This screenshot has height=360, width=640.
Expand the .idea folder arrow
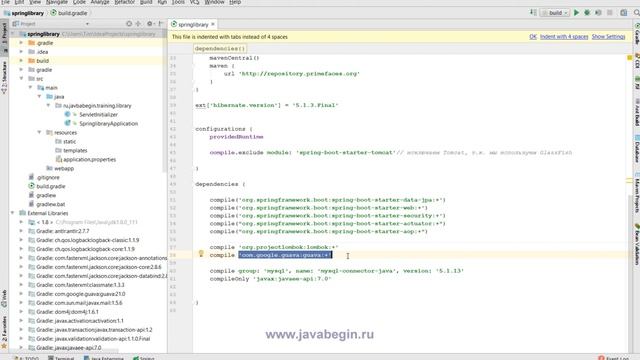[21, 51]
